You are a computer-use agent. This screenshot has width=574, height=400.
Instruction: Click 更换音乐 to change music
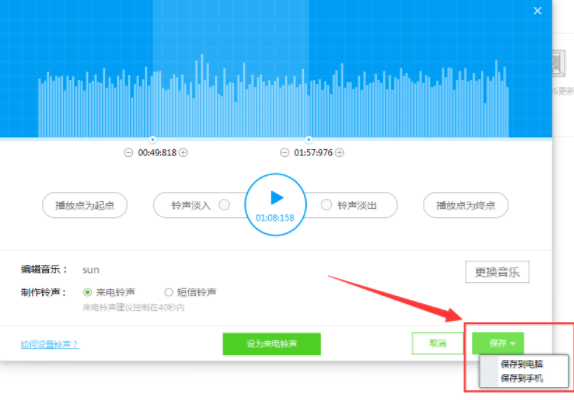[497, 272]
